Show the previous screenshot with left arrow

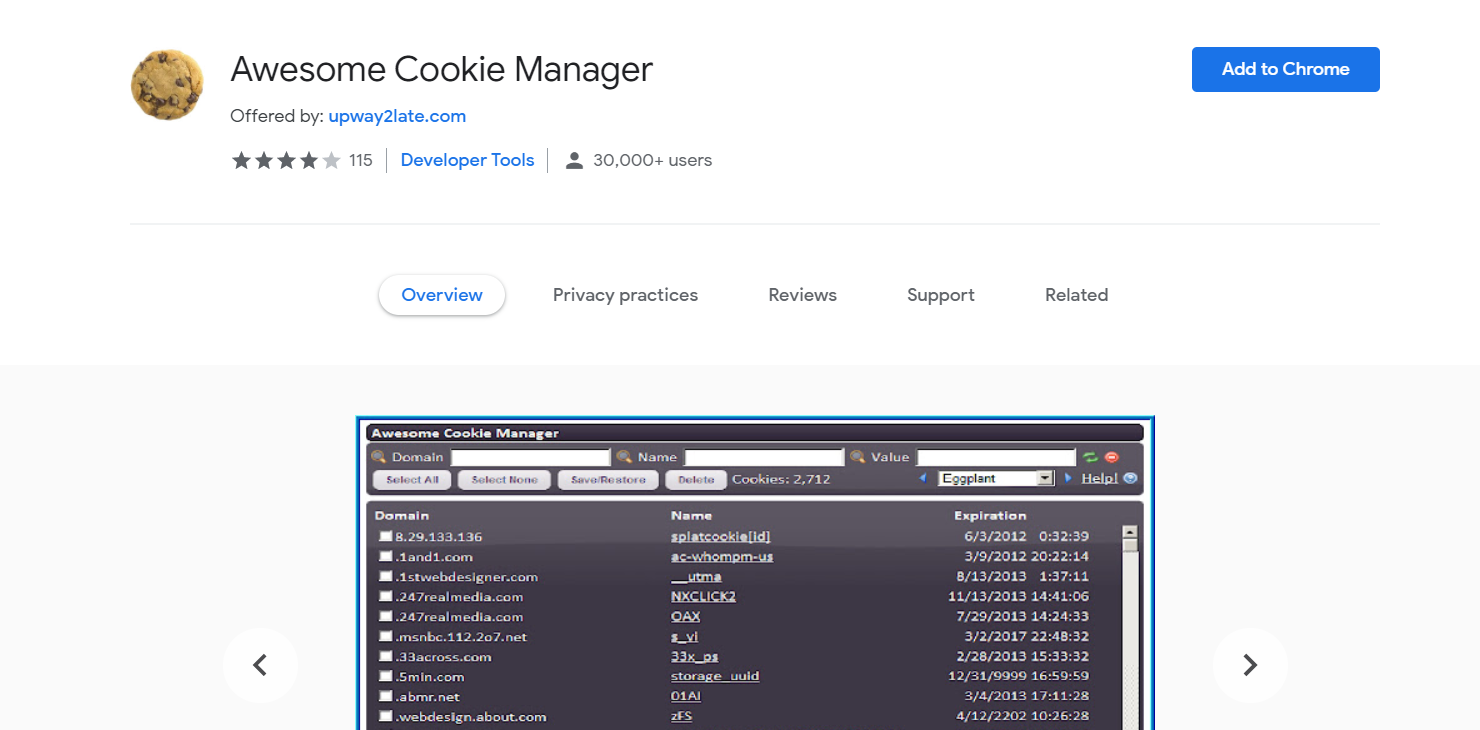point(260,665)
